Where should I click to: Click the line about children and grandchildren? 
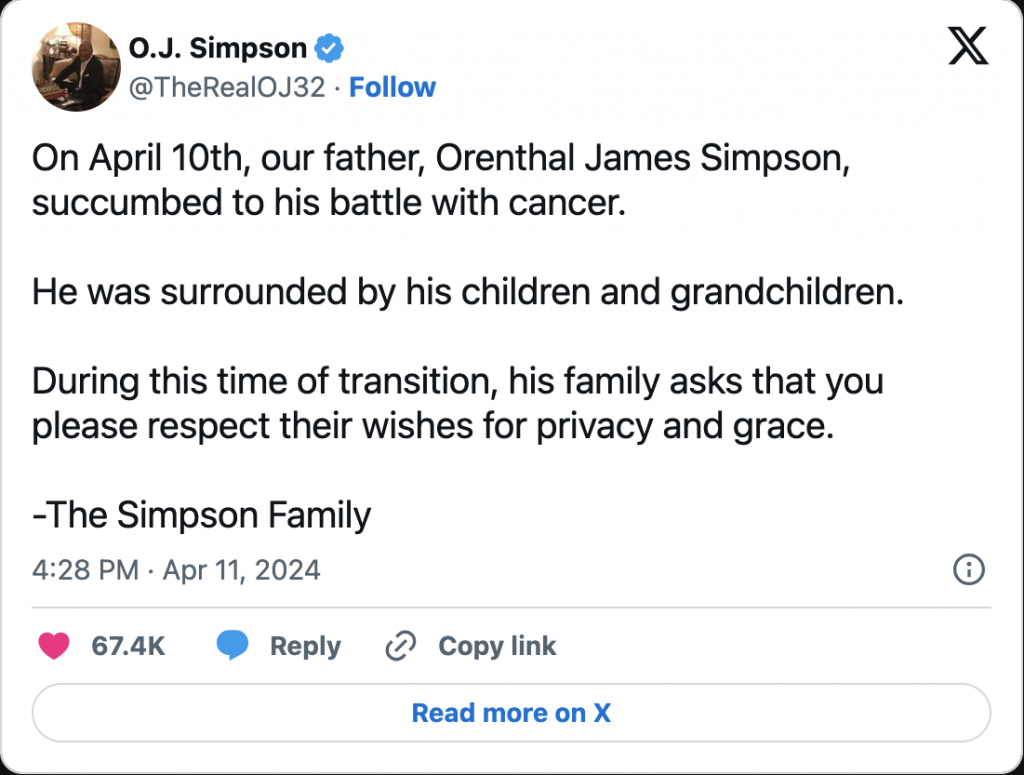(467, 291)
